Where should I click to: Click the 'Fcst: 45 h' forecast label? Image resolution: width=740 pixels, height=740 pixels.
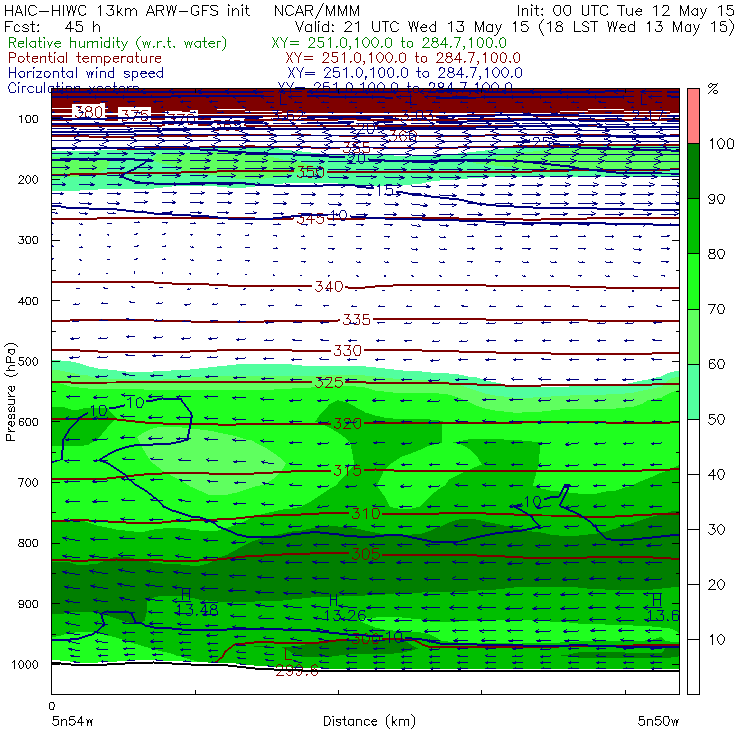click(x=52, y=26)
